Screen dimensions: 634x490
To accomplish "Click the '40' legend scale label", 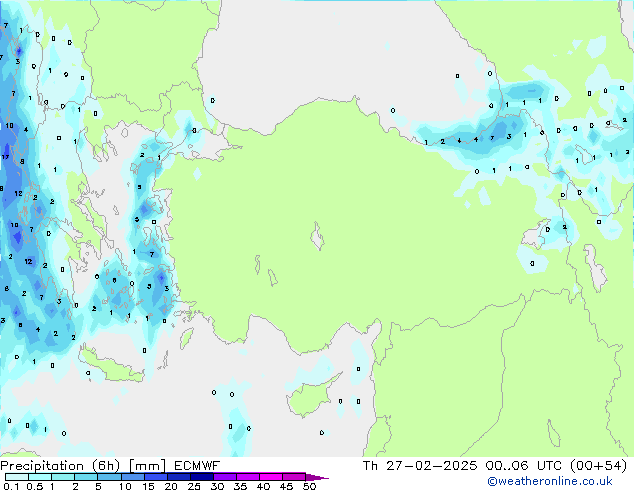I will [263, 486].
